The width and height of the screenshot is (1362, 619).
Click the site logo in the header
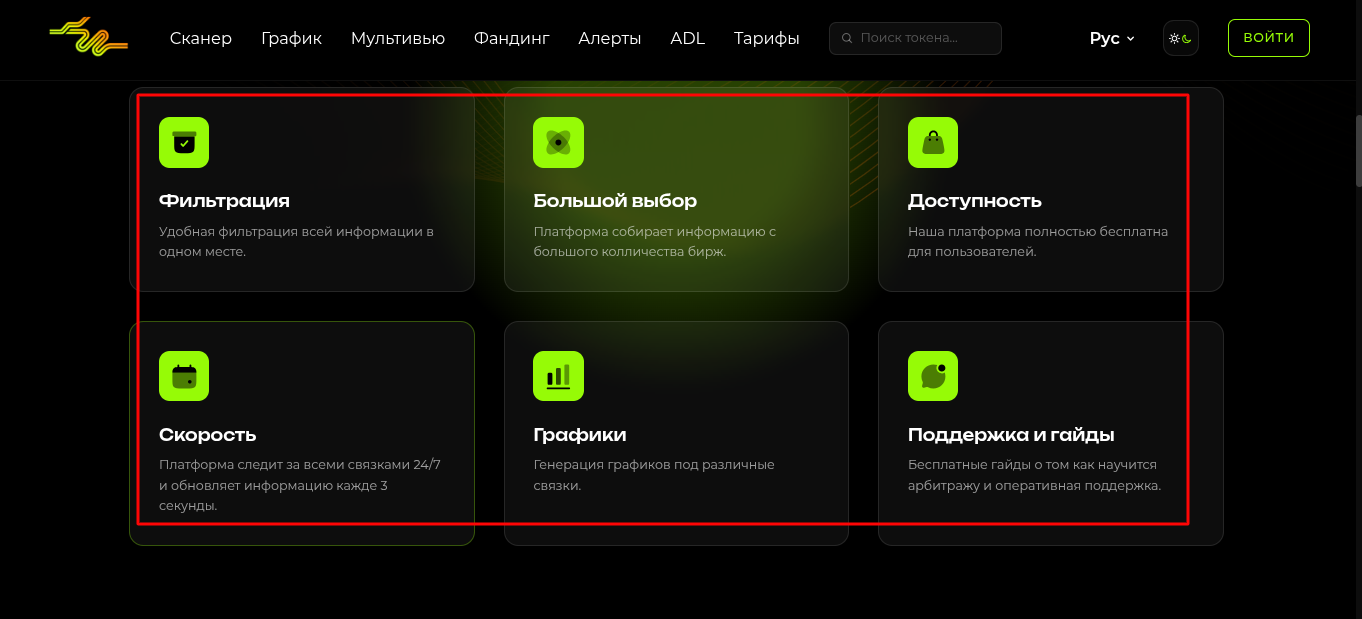click(x=88, y=37)
